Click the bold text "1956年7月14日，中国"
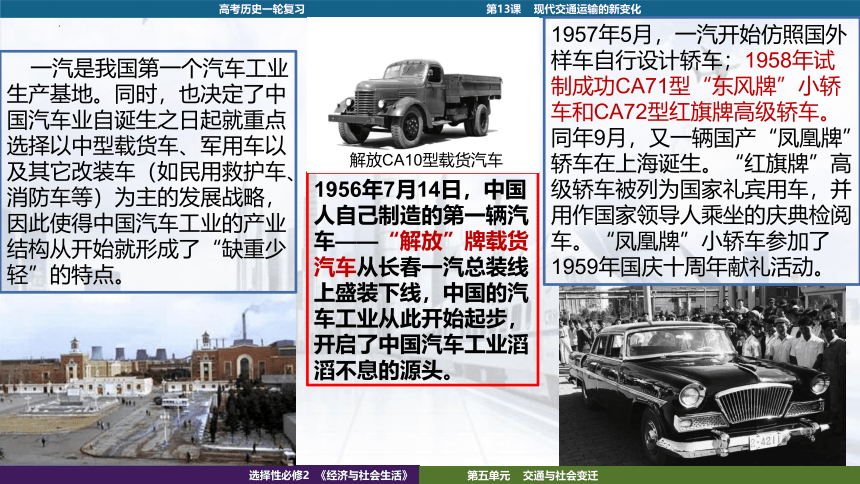 [421, 190]
